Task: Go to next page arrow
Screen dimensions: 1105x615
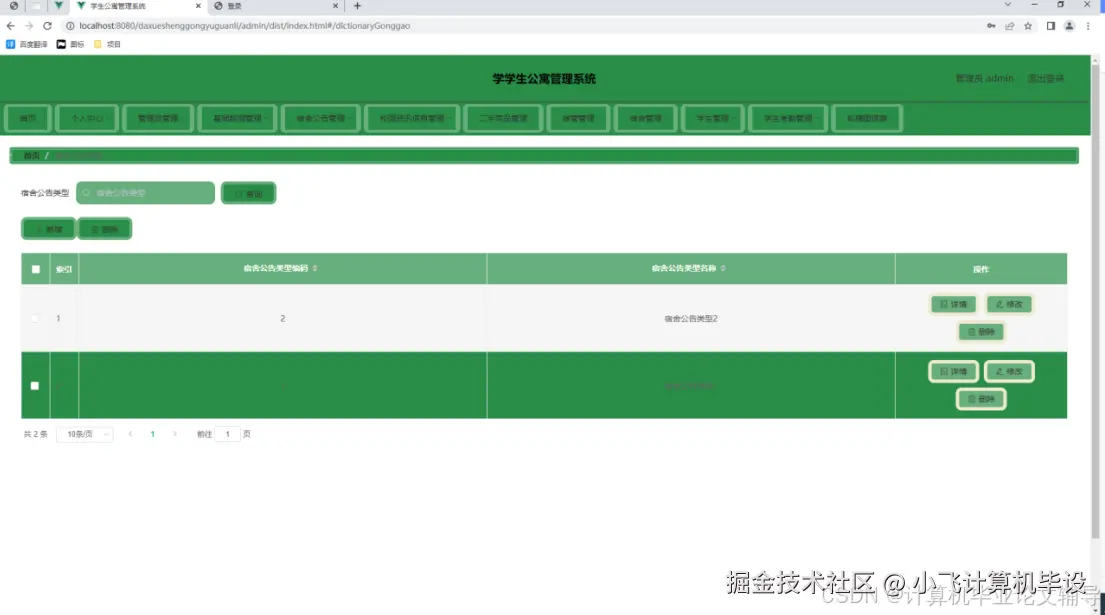Action: [175, 435]
